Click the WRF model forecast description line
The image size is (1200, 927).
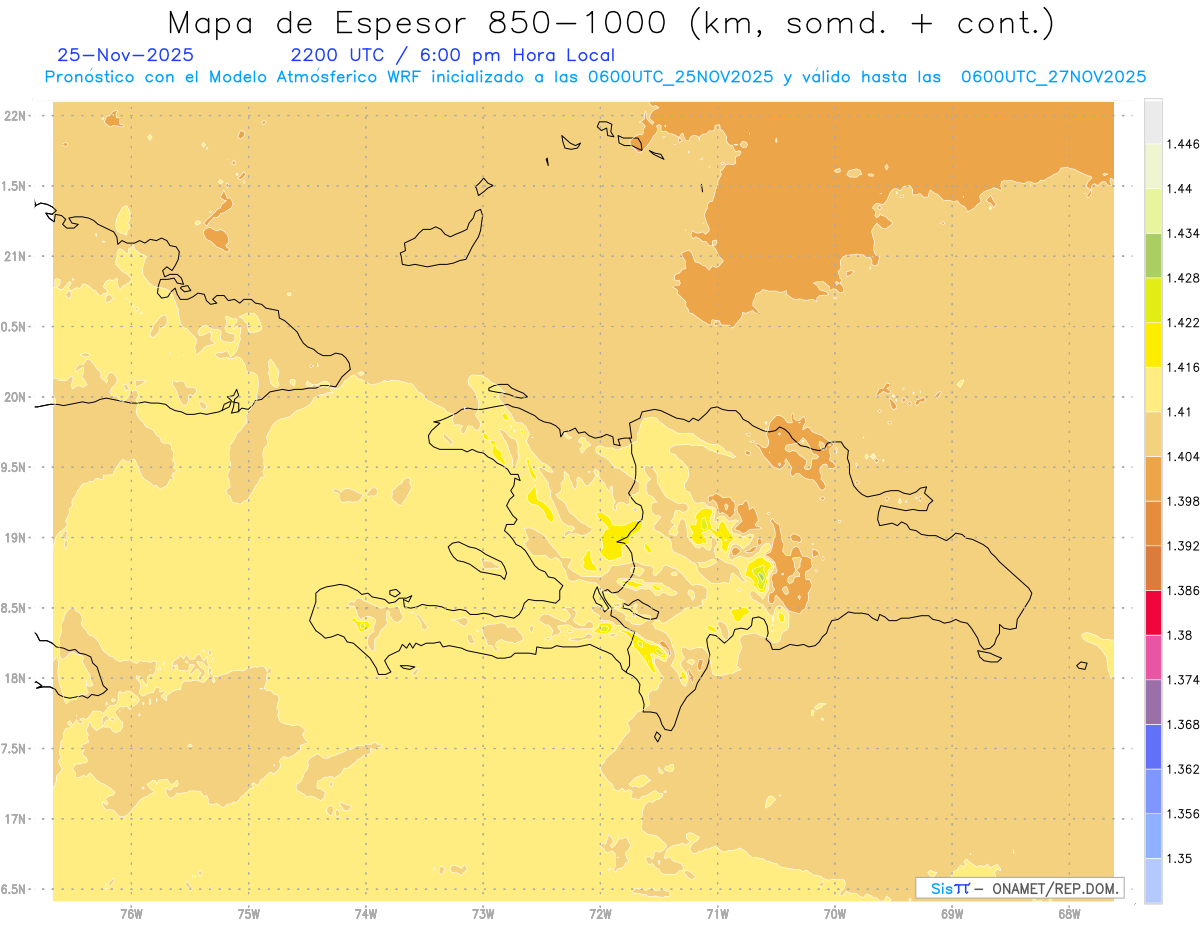pos(595,77)
